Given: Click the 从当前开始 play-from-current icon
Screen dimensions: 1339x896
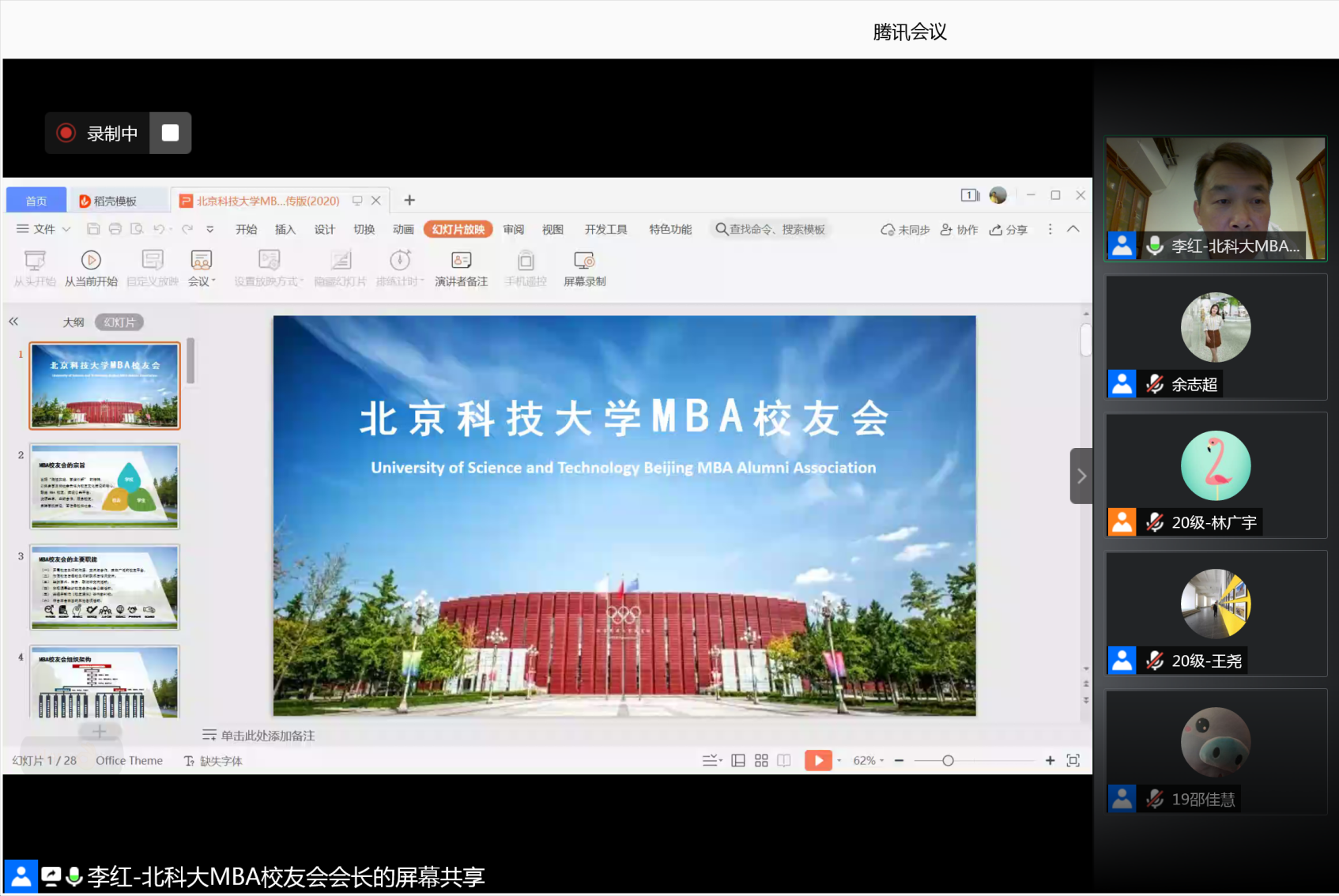Looking at the screenshot, I should coord(91,261).
